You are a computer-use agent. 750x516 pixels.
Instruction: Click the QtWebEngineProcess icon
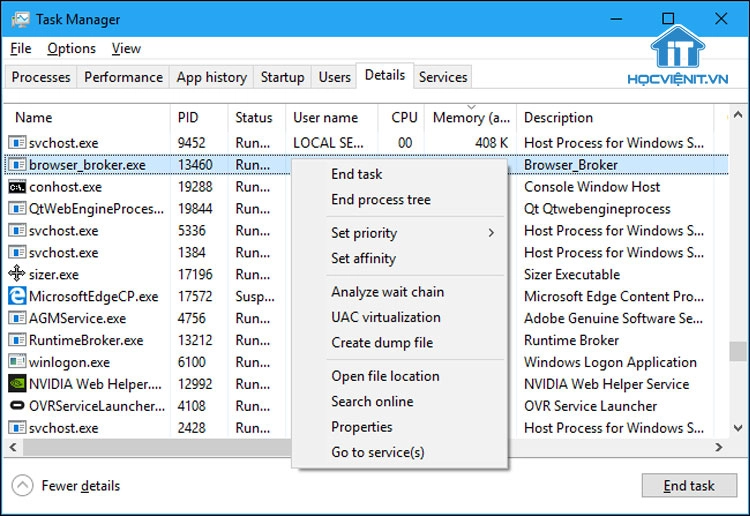(17, 209)
